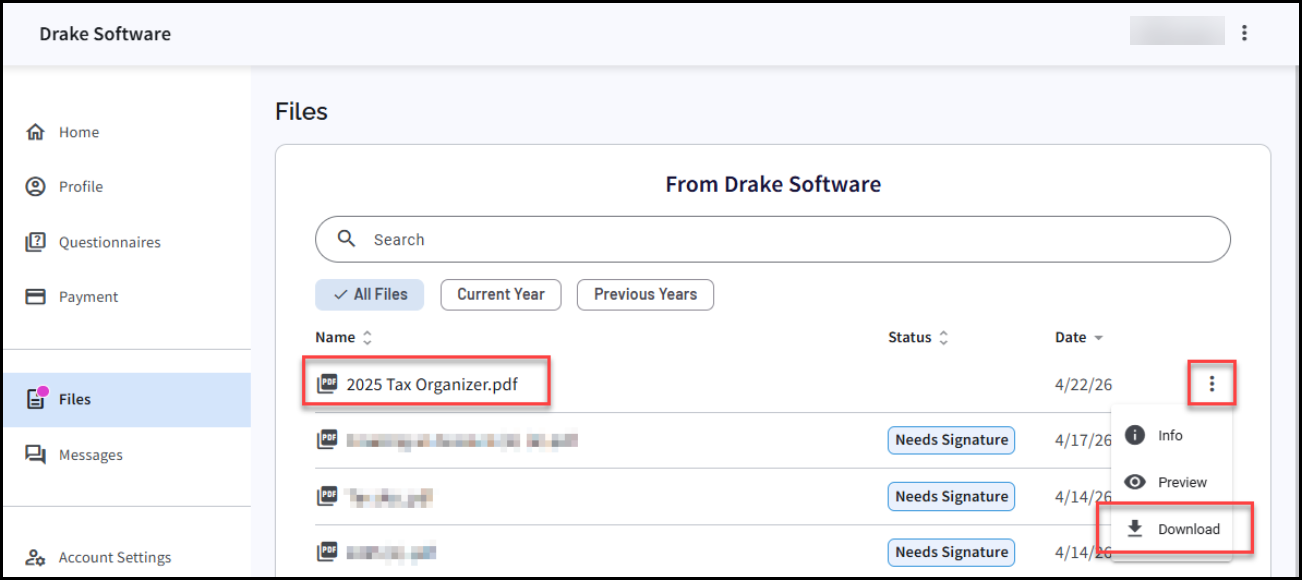Viewport: 1302px width, 580px height.
Task: Filter files by Previous Years
Action: (x=645, y=294)
